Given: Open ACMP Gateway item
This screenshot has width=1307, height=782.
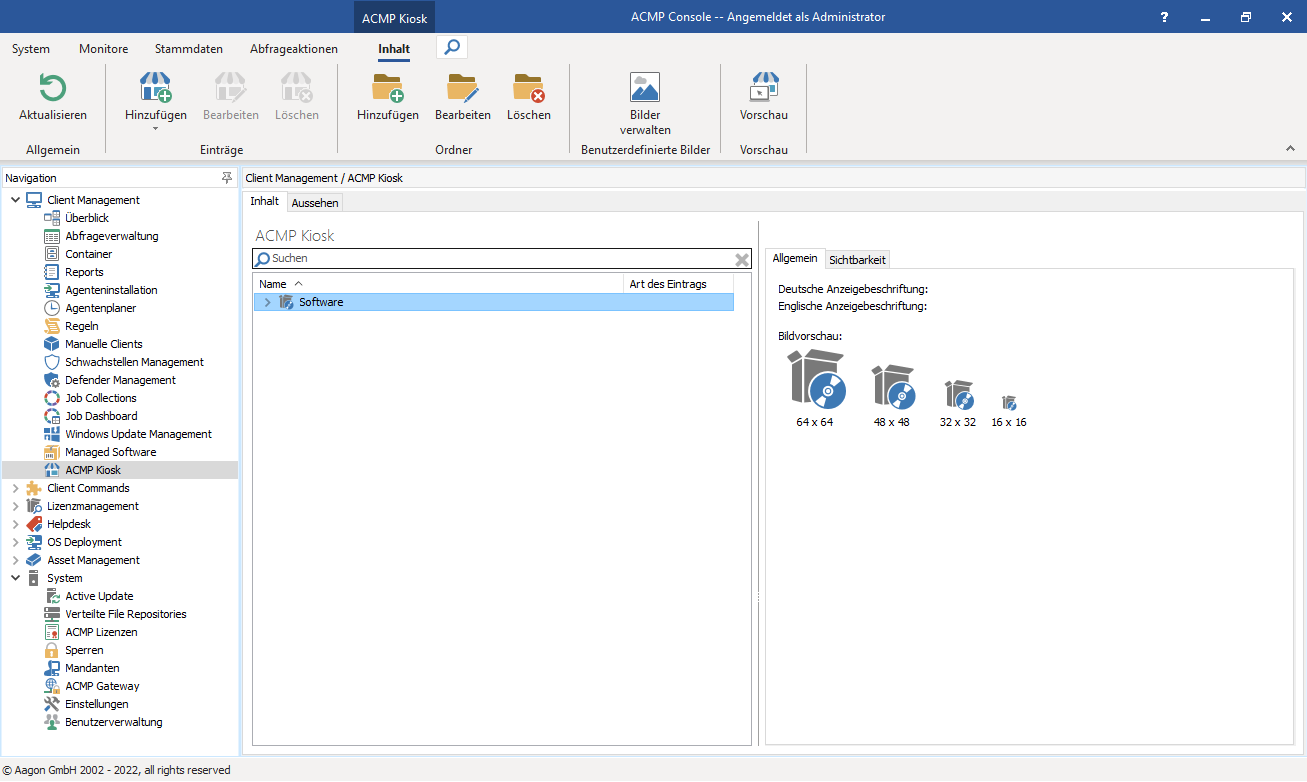Looking at the screenshot, I should 102,686.
